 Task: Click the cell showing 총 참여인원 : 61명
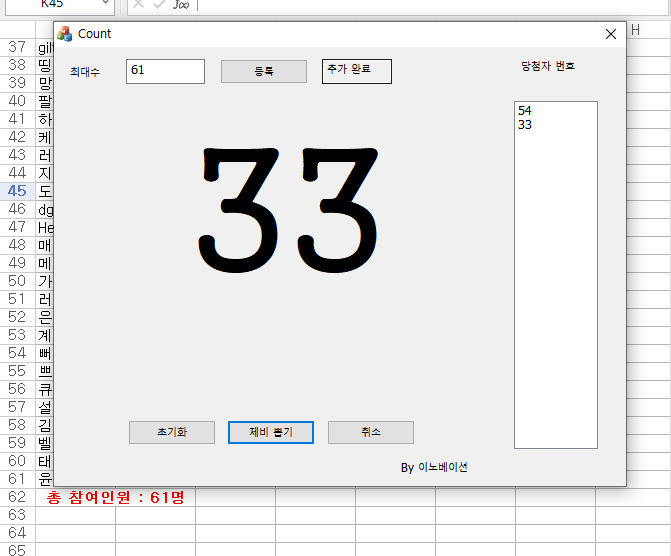(116, 497)
